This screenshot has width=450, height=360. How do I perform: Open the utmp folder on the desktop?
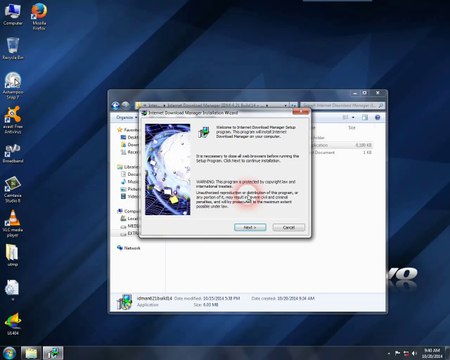[12, 255]
